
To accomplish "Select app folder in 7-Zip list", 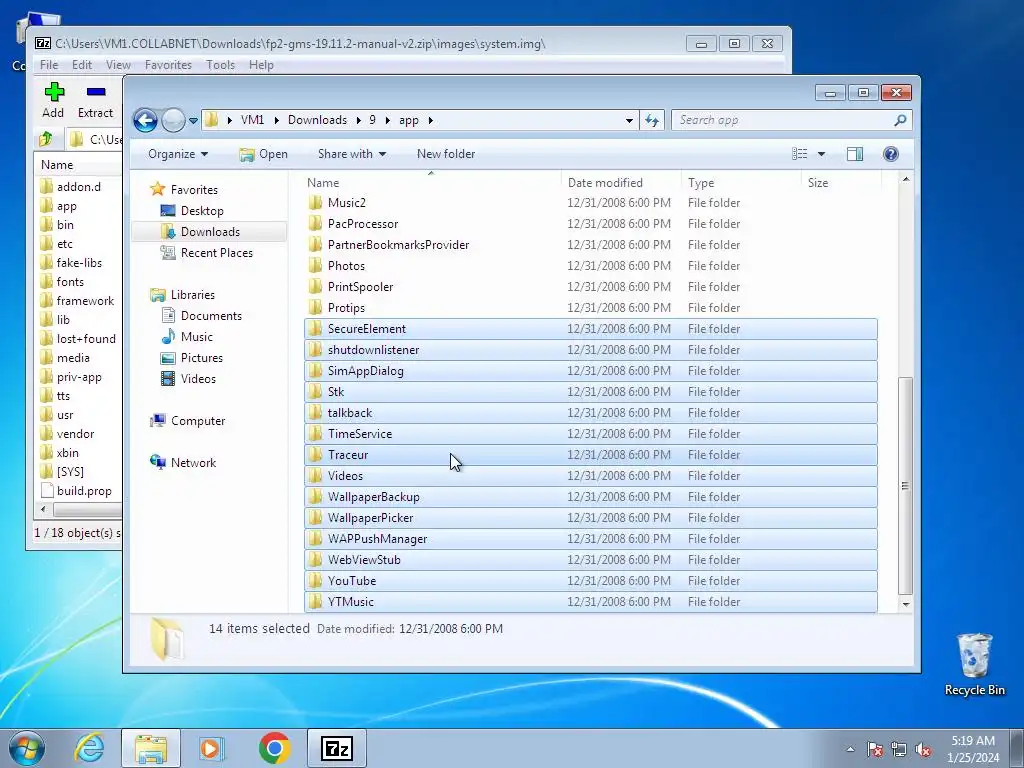I will point(67,206).
